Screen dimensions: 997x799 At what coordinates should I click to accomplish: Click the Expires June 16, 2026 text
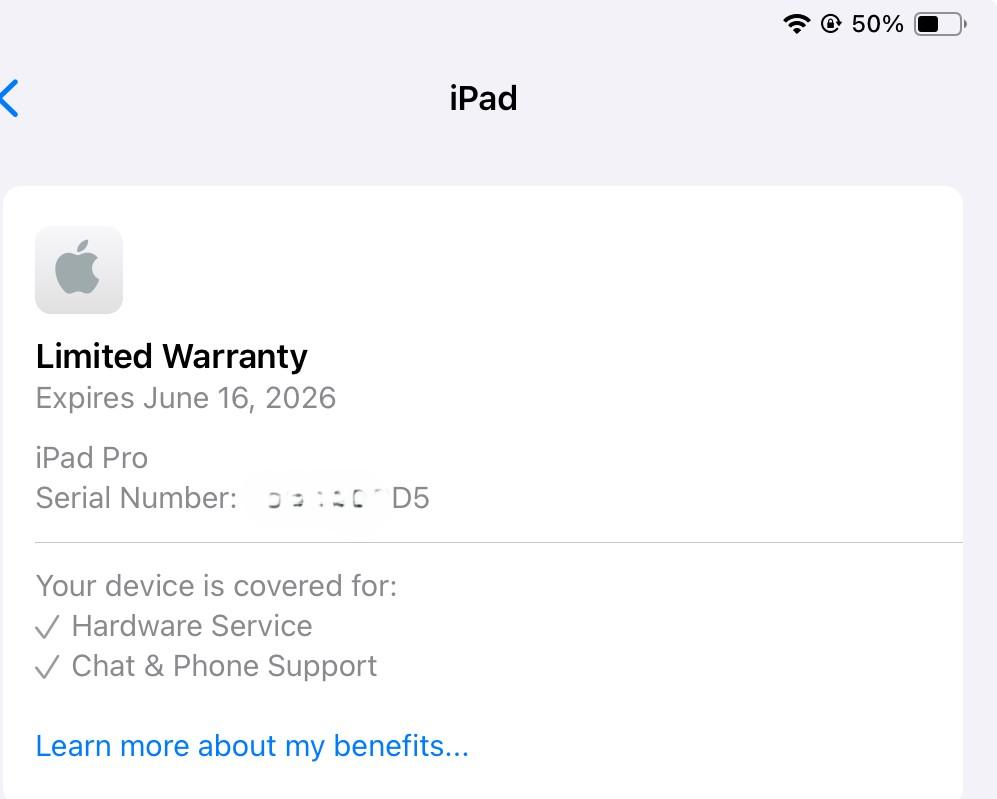click(186, 398)
